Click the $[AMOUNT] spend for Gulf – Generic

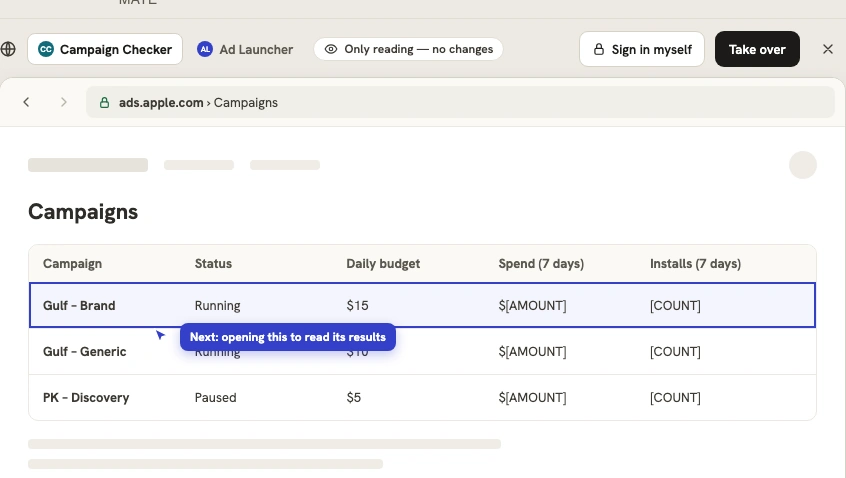[533, 352]
